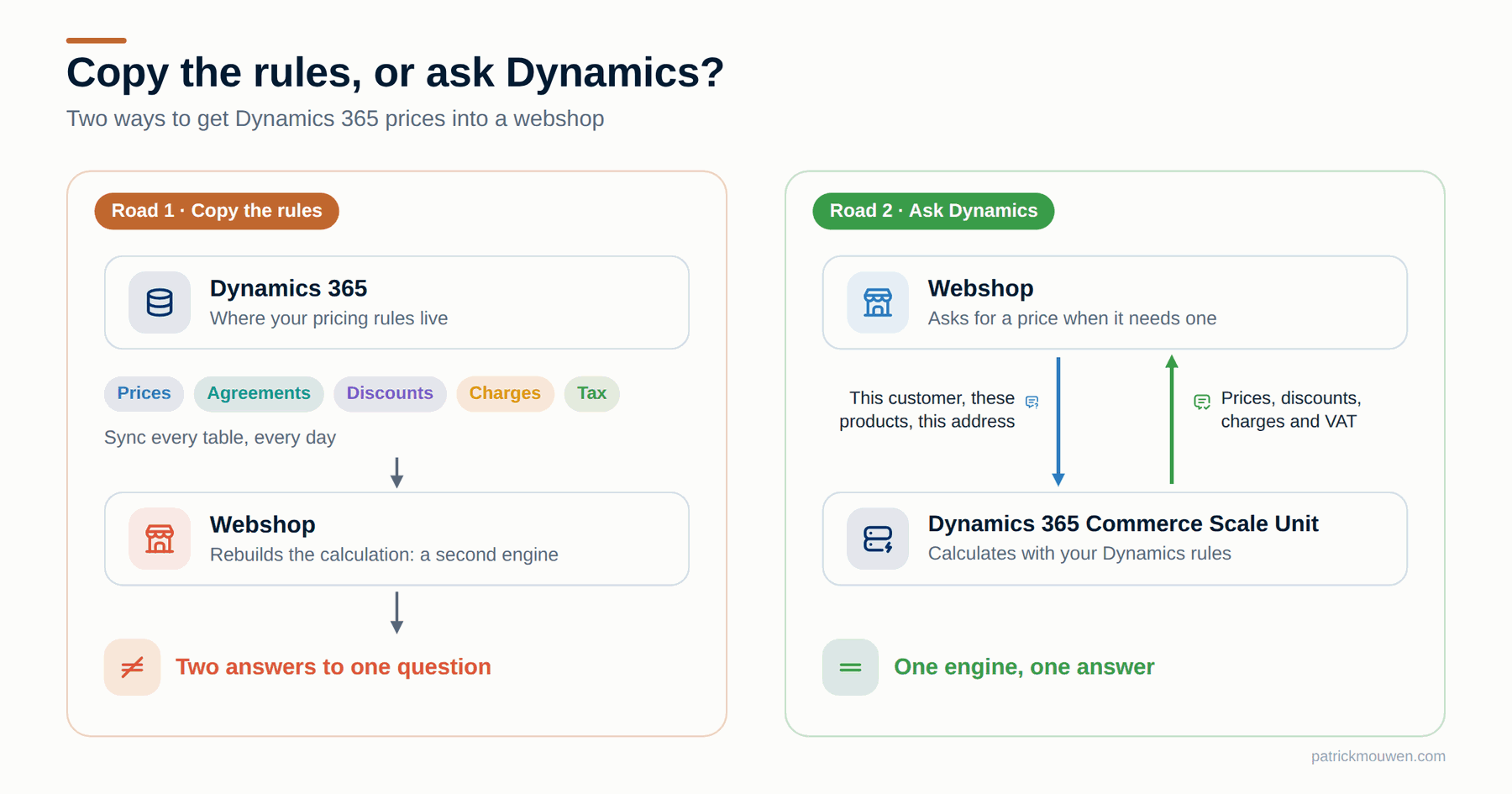This screenshot has height=794, width=1512.
Task: Select the Agreements tag
Action: coord(259,393)
